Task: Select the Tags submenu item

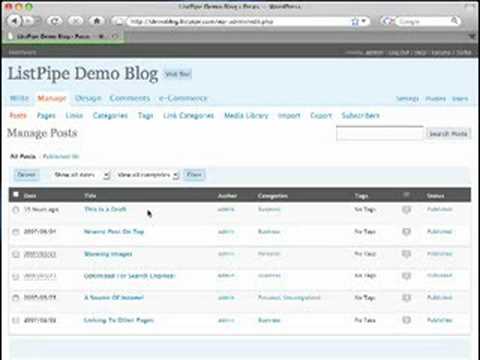Action: tap(146, 115)
